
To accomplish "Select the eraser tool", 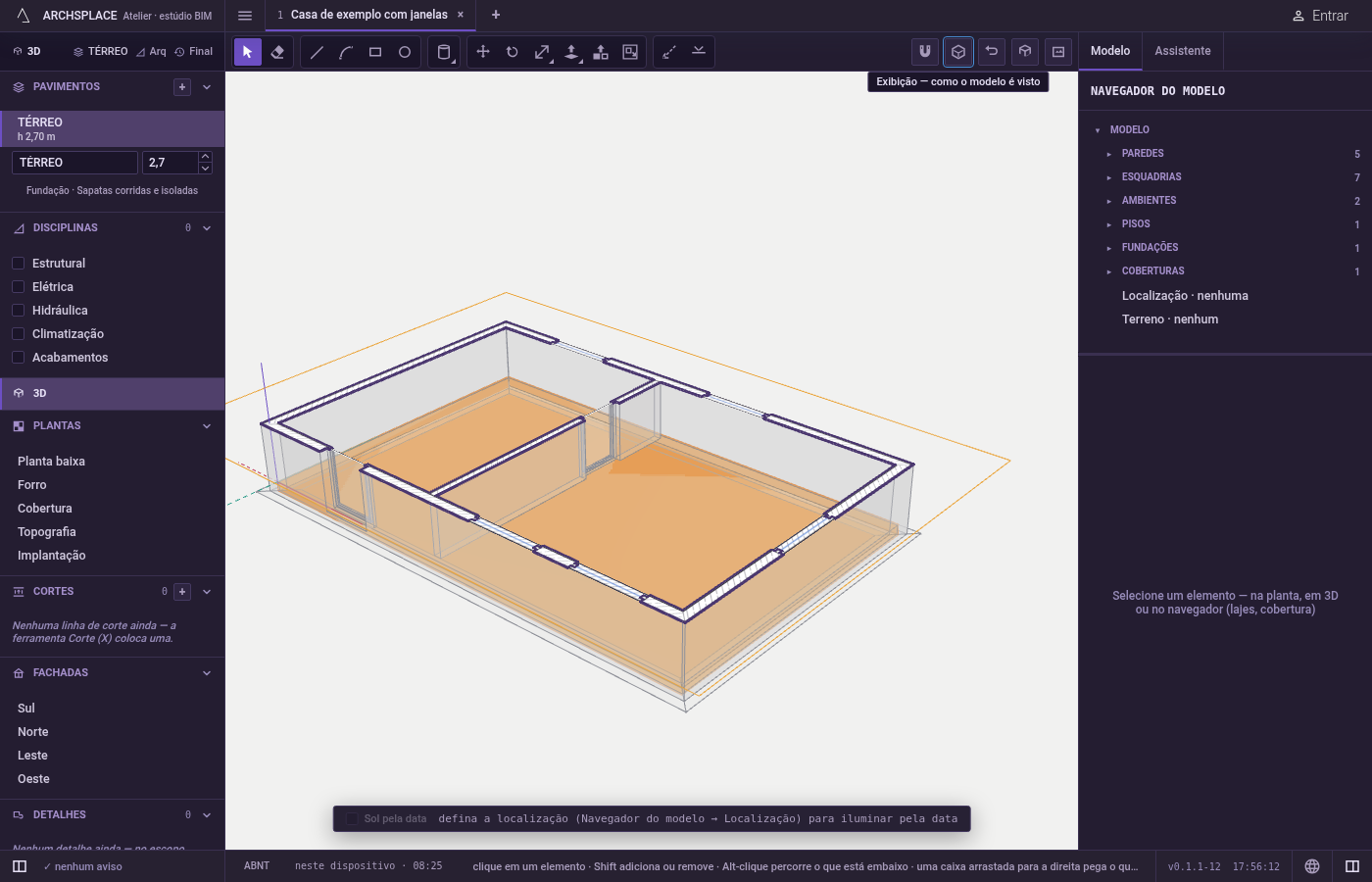I will [x=277, y=52].
